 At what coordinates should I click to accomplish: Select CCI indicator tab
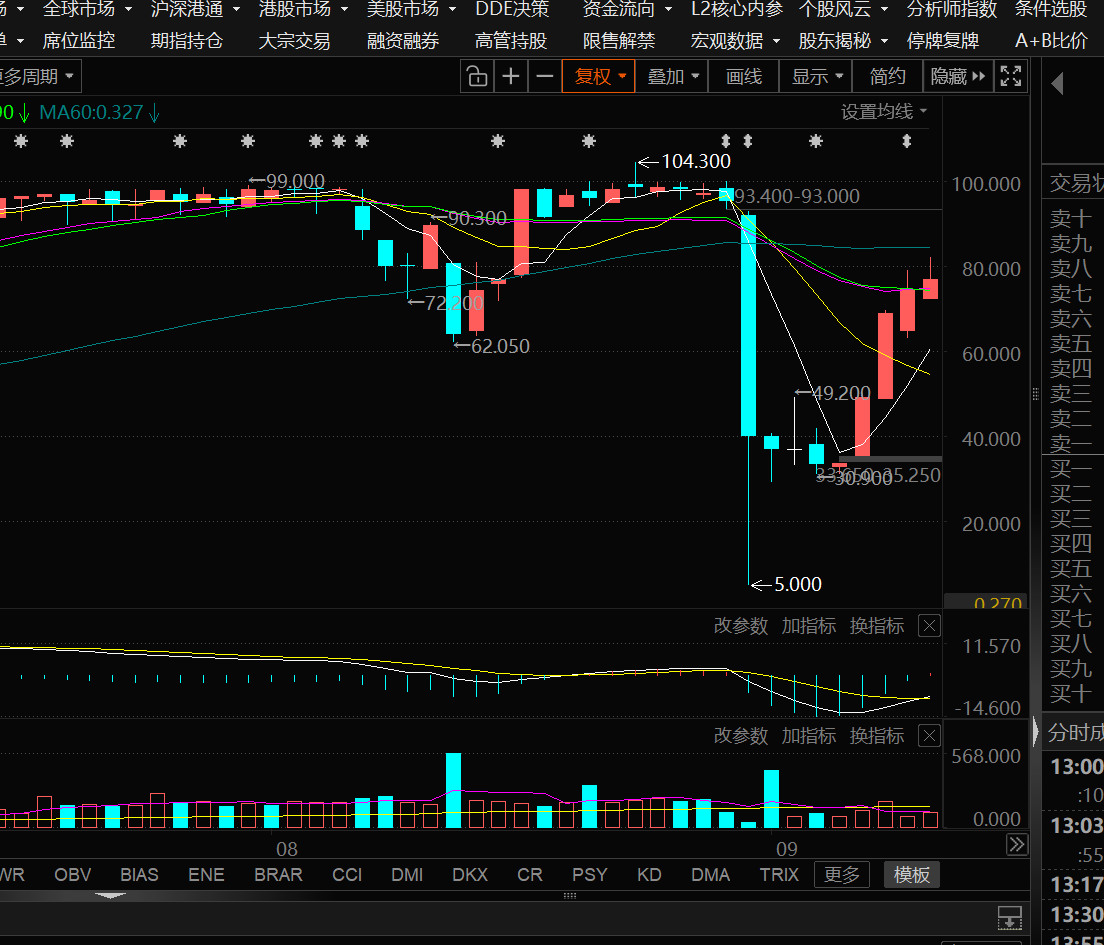tap(346, 875)
